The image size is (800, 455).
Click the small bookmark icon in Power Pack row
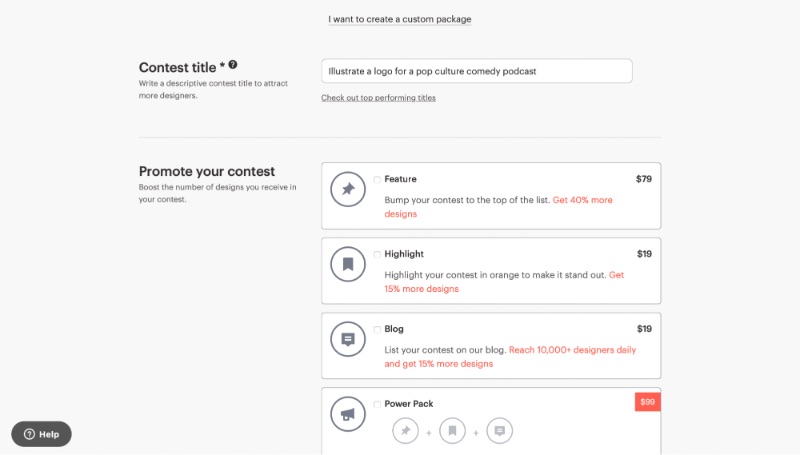point(453,431)
